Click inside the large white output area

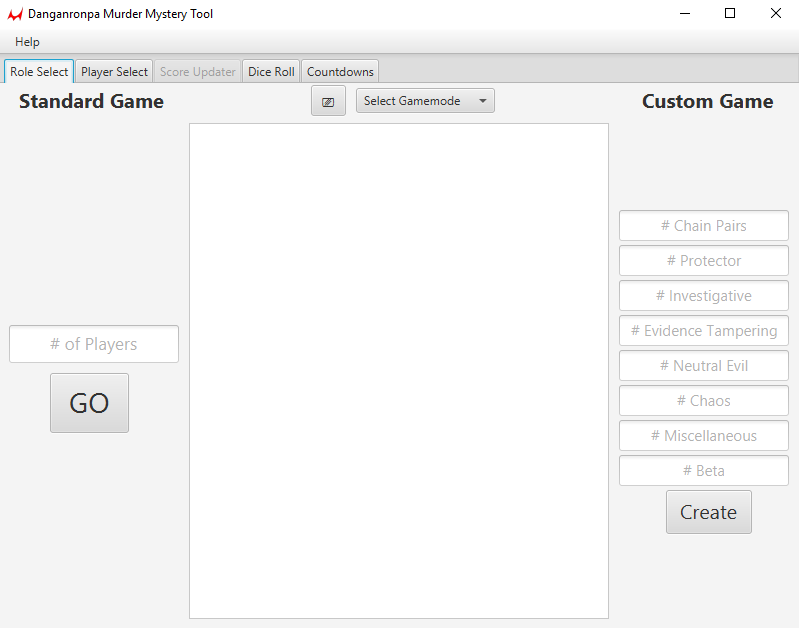click(x=399, y=371)
